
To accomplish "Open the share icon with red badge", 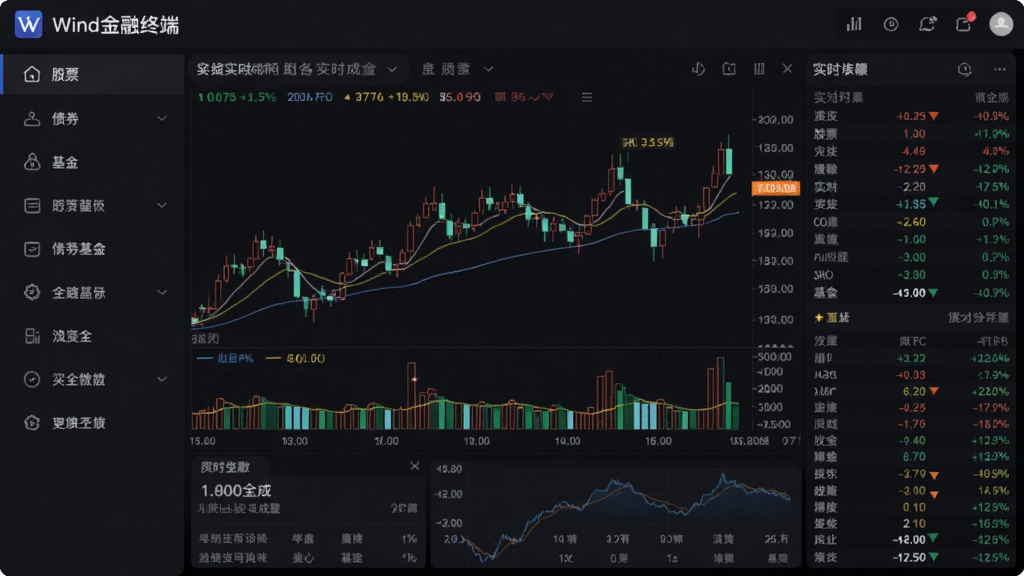I will click(964, 24).
